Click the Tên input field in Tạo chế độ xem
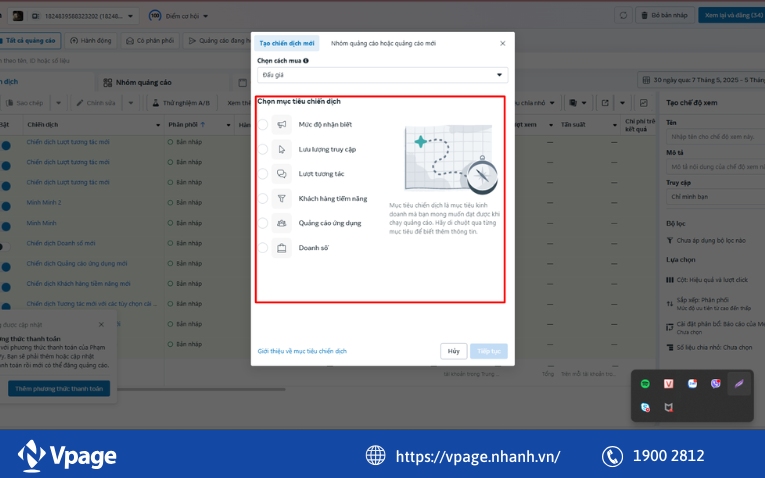 715,137
